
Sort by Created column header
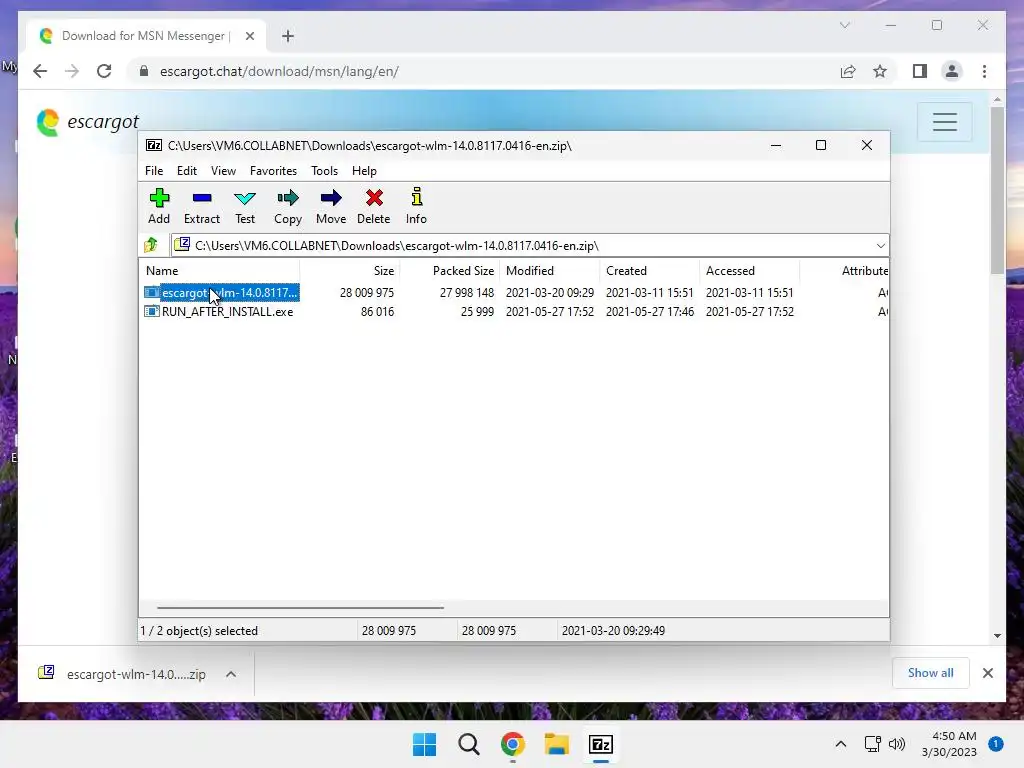[x=649, y=270]
